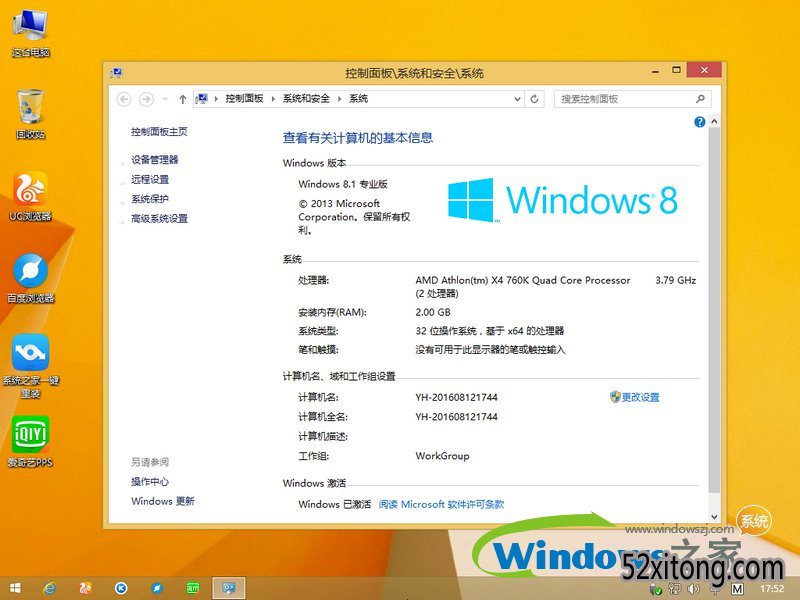
Task: Click the 控制面板 breadcrumb
Action: pyautogui.click(x=244, y=99)
